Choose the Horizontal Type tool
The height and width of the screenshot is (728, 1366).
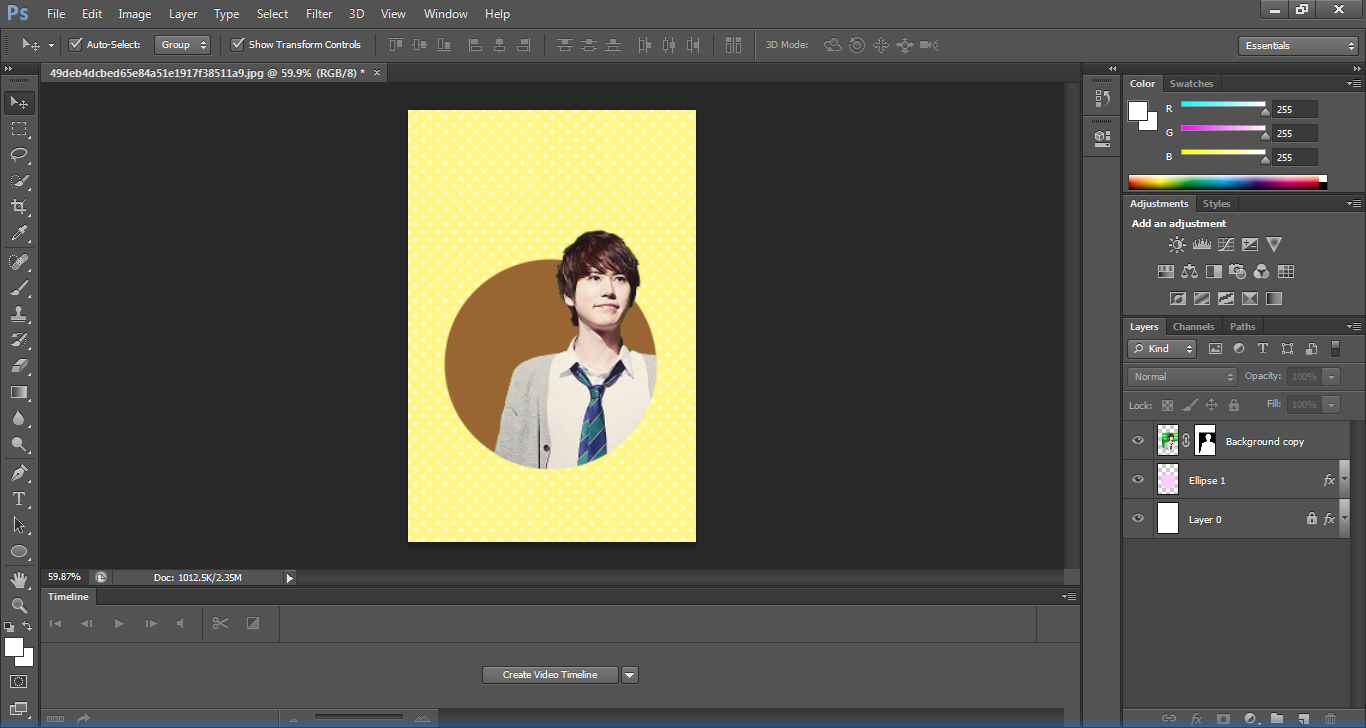point(19,499)
